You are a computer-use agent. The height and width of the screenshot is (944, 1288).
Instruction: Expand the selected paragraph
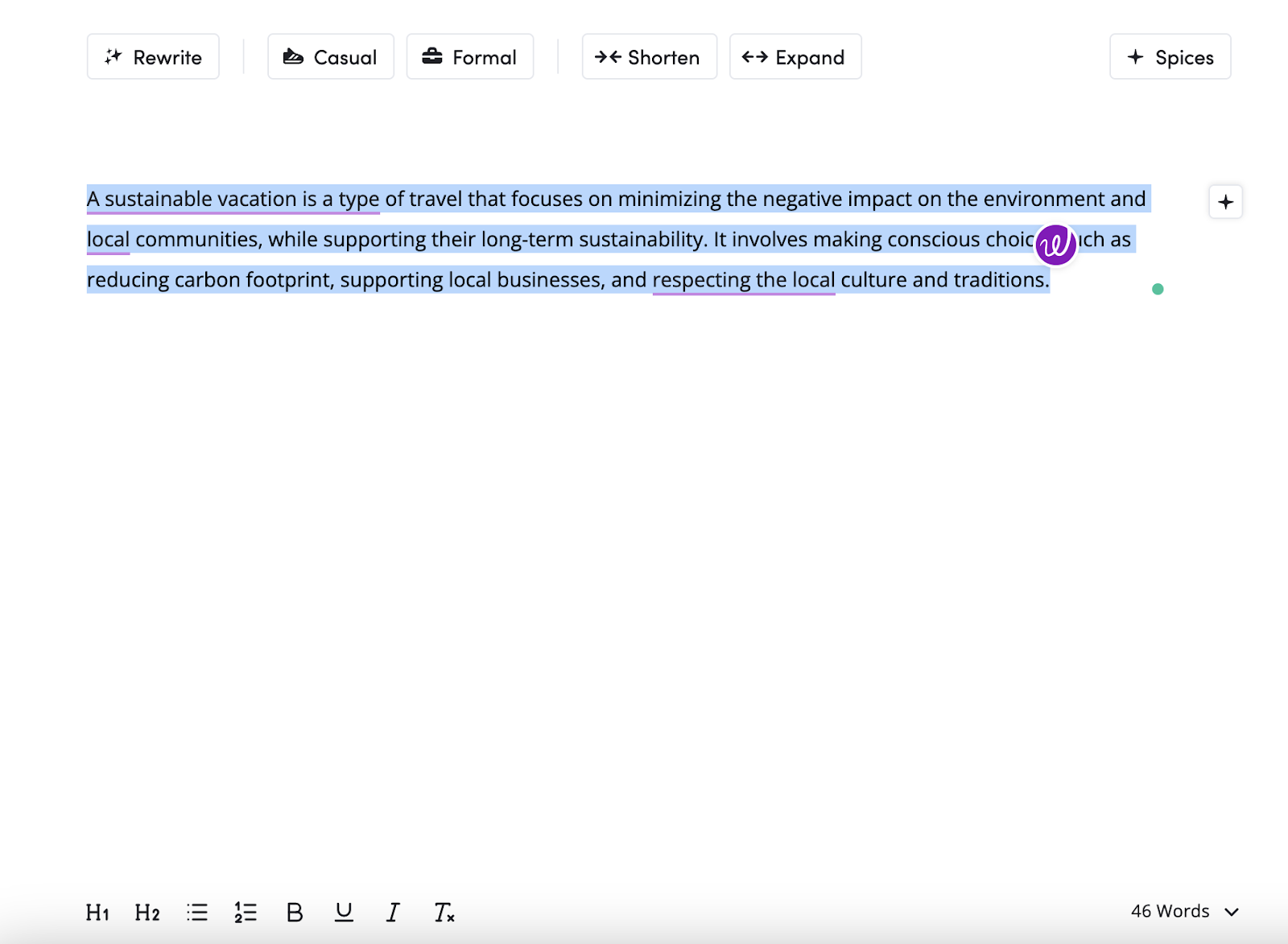click(x=795, y=57)
